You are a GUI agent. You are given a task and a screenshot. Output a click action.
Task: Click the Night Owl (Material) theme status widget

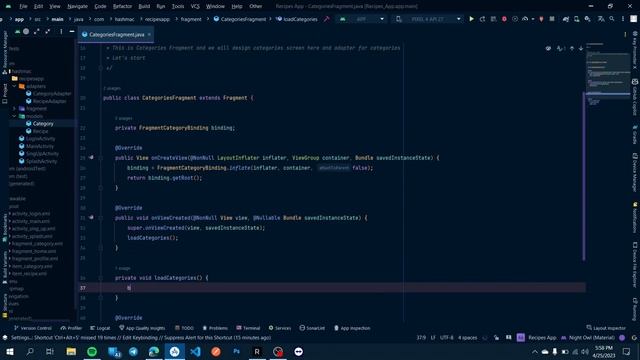pyautogui.click(x=588, y=338)
